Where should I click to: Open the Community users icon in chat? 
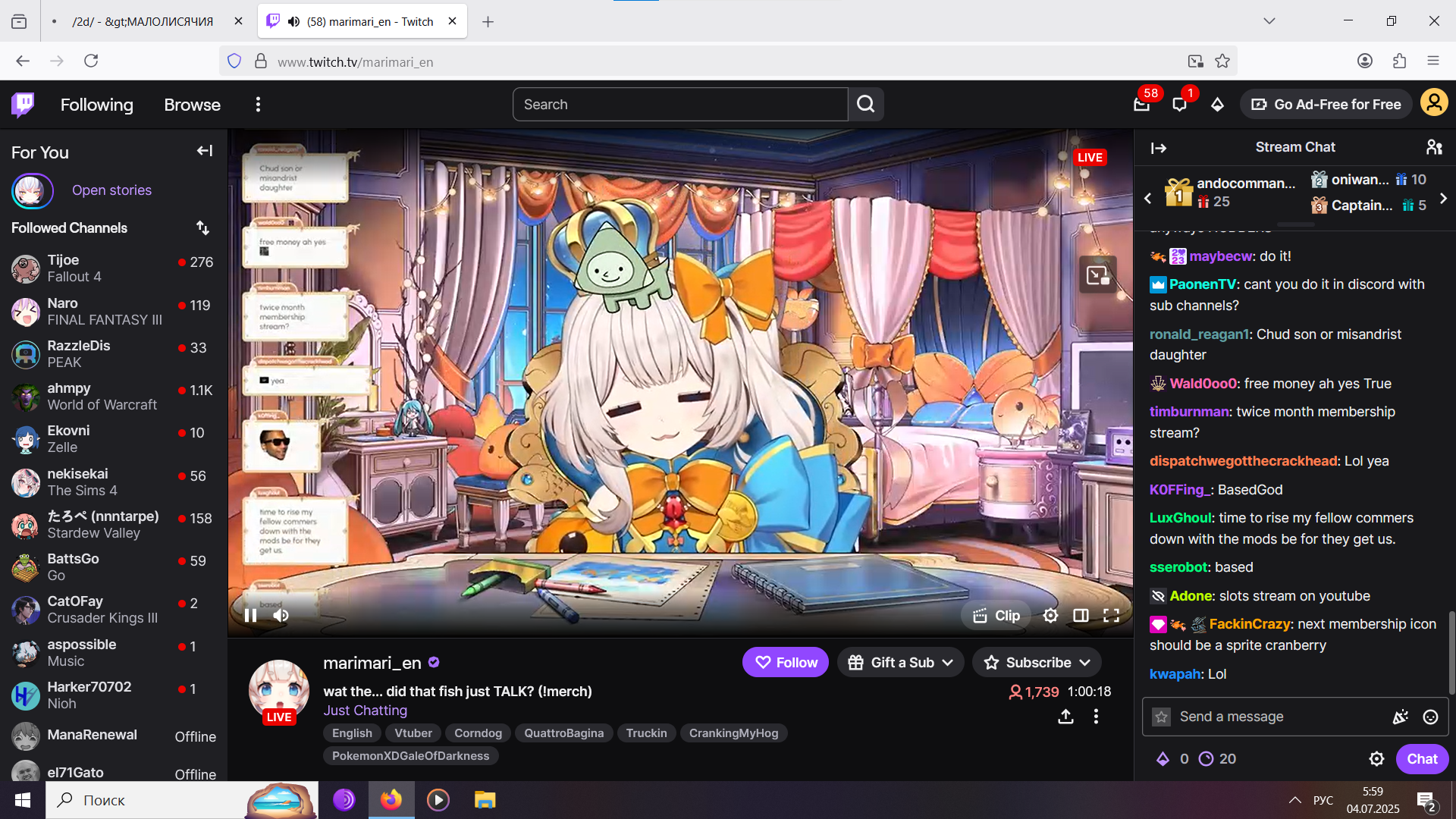click(1433, 147)
